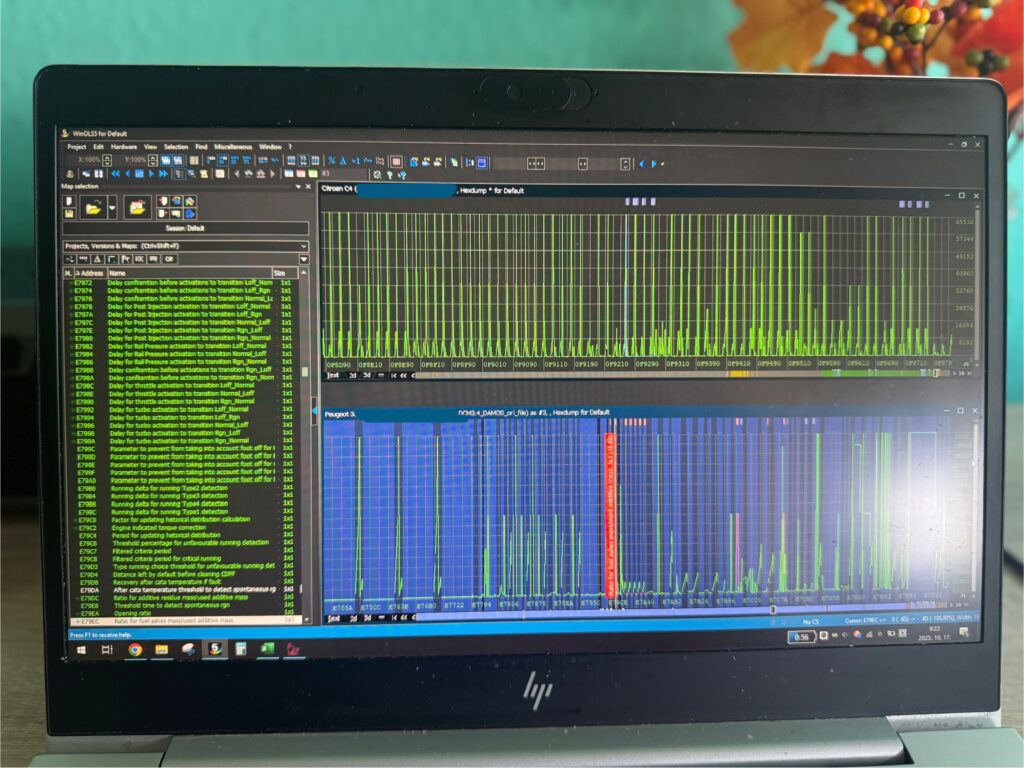Click the fast rewind double-arrow icon

pyautogui.click(x=115, y=174)
